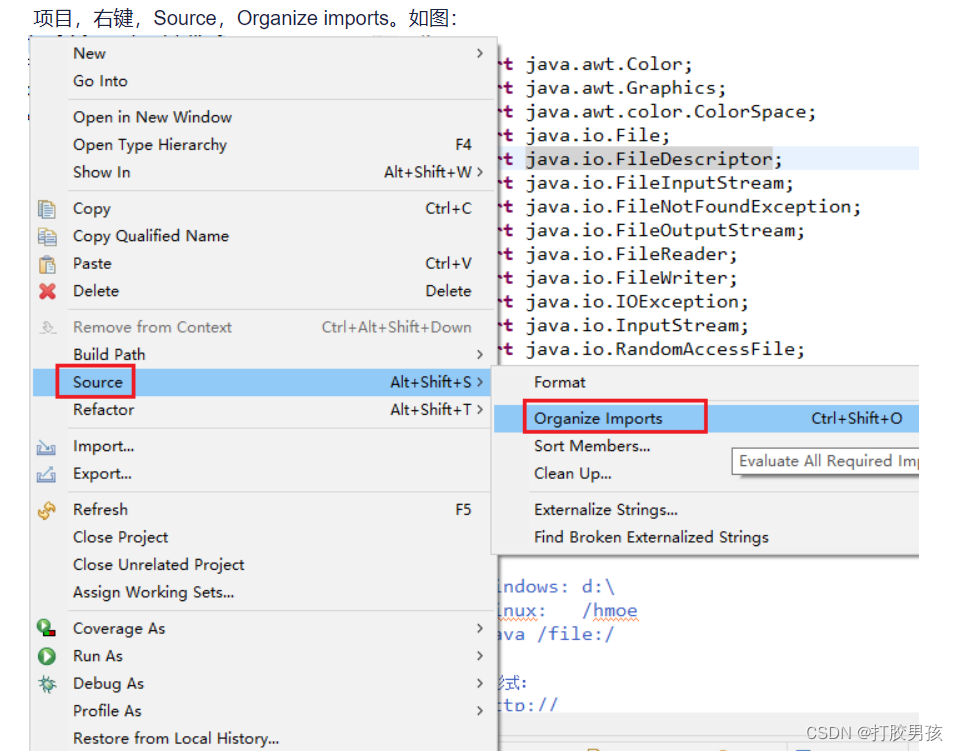This screenshot has width=958, height=751.
Task: Select Export... menu entry
Action: [x=263, y=474]
